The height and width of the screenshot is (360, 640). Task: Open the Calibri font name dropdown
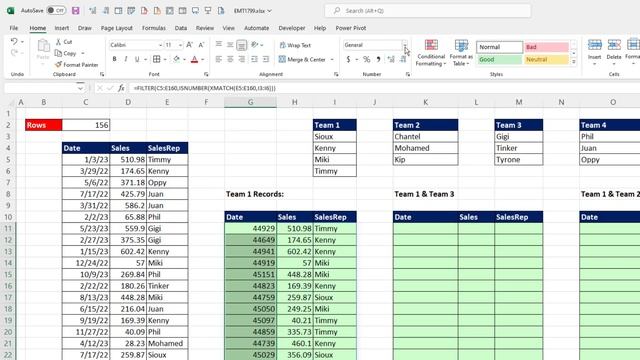coord(160,45)
